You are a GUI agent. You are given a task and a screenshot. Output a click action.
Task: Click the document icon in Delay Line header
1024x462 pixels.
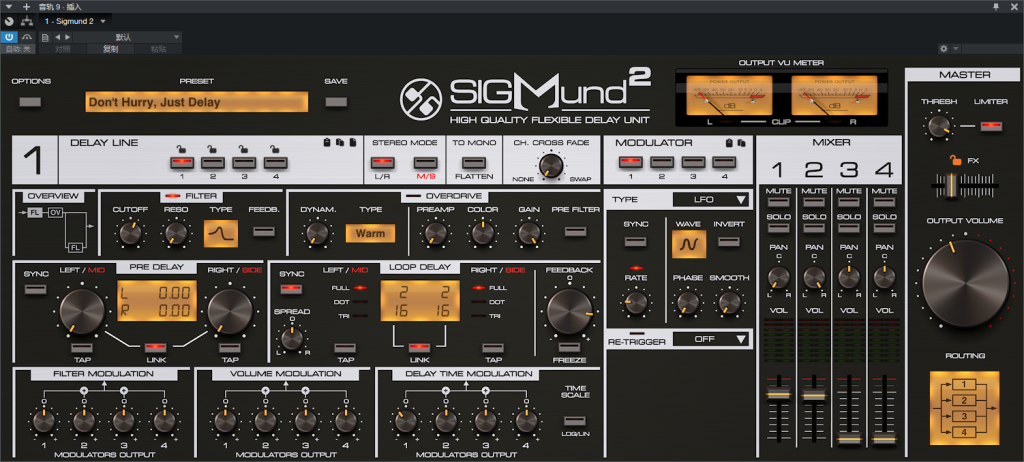tap(352, 142)
